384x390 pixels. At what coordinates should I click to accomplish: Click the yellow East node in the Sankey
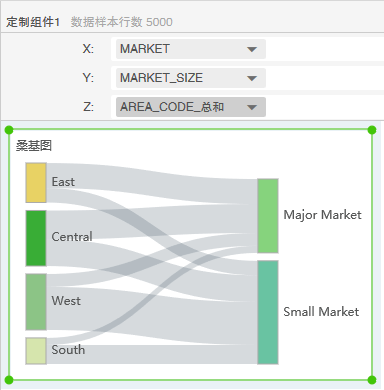coord(36,183)
